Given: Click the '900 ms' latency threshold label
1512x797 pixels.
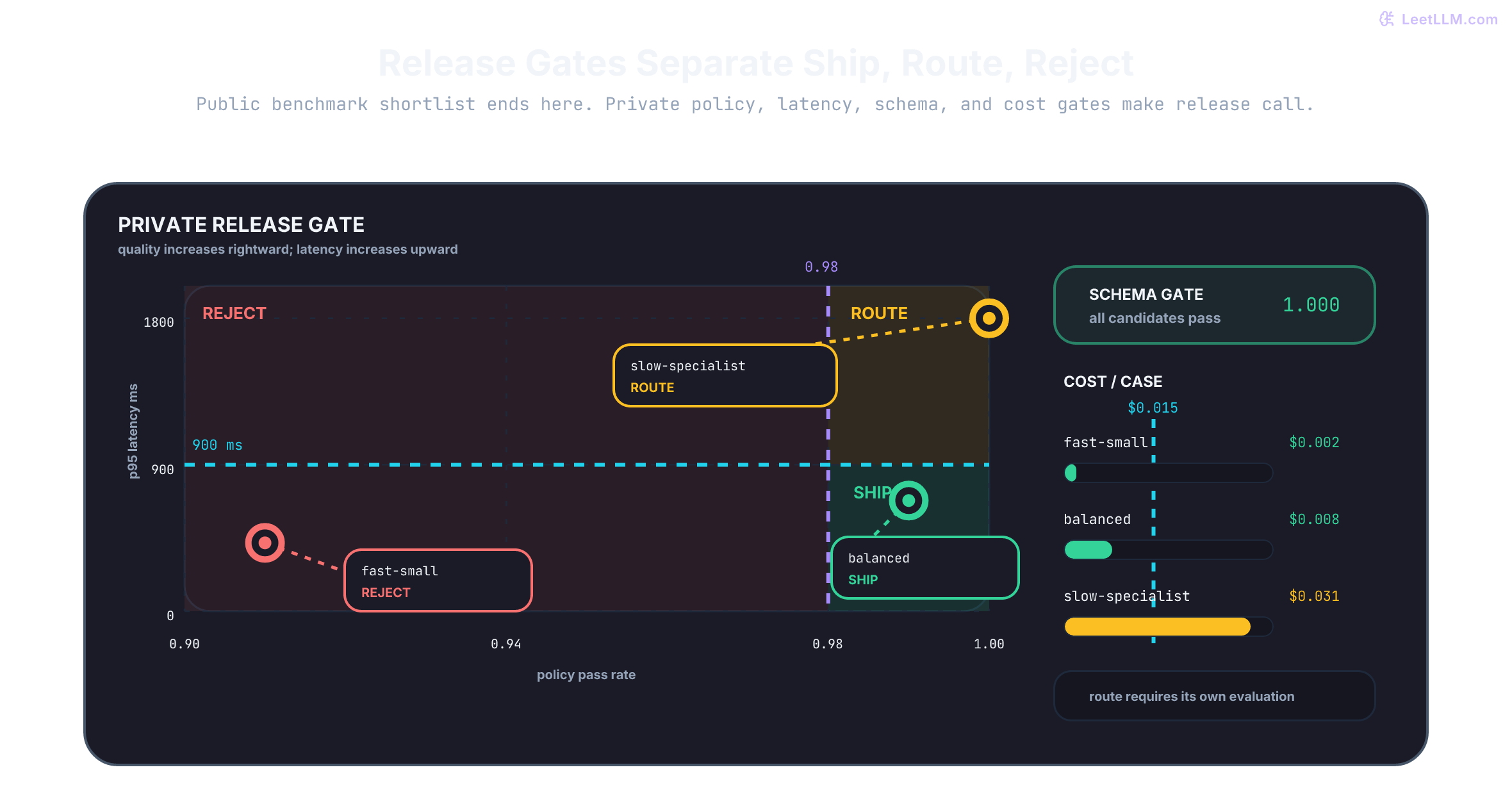Looking at the screenshot, I should pyautogui.click(x=217, y=445).
